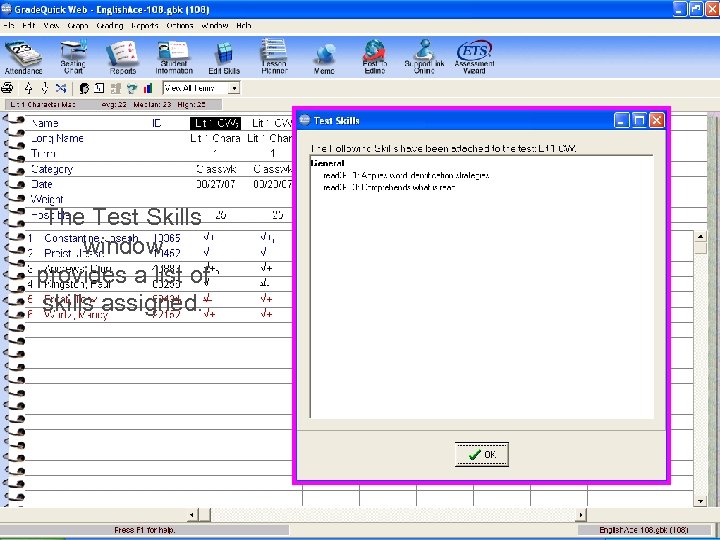Viewport: 720px width, 540px height.
Task: Click the Weight row label
Action: tap(47, 199)
